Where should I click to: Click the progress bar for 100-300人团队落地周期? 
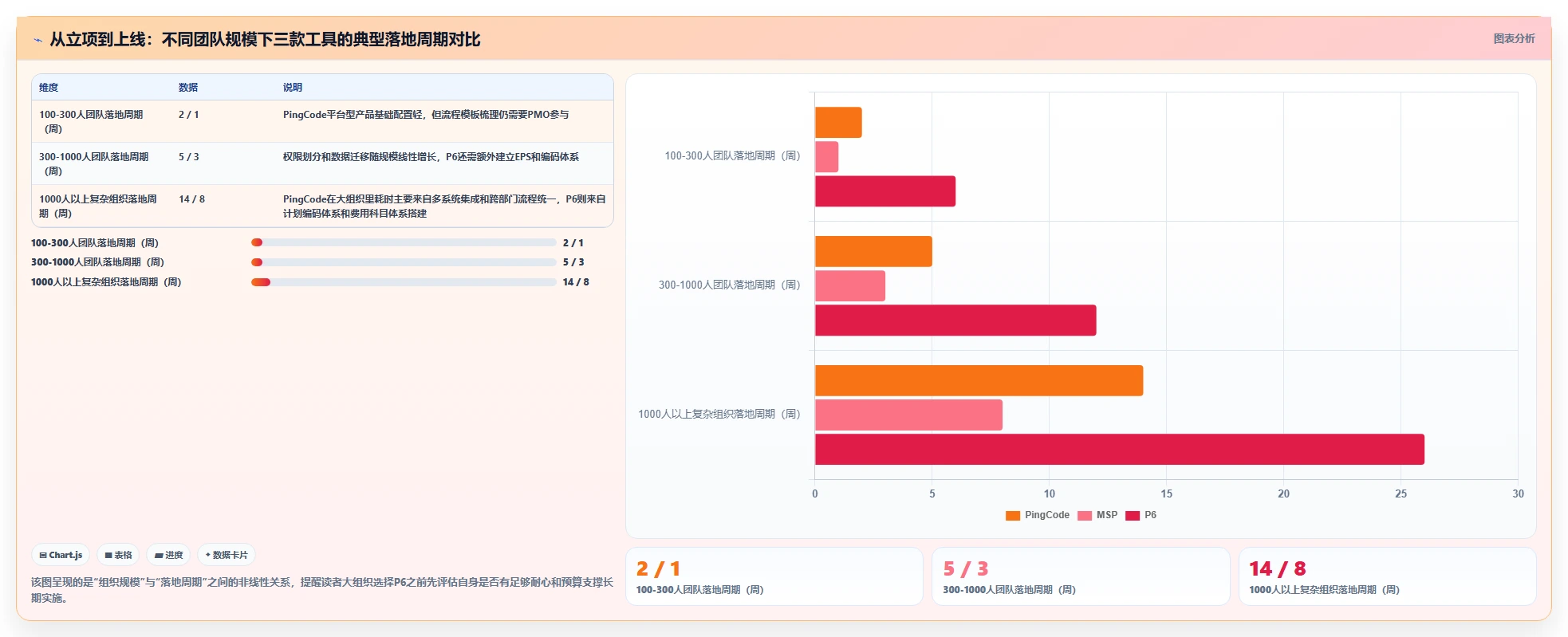404,242
